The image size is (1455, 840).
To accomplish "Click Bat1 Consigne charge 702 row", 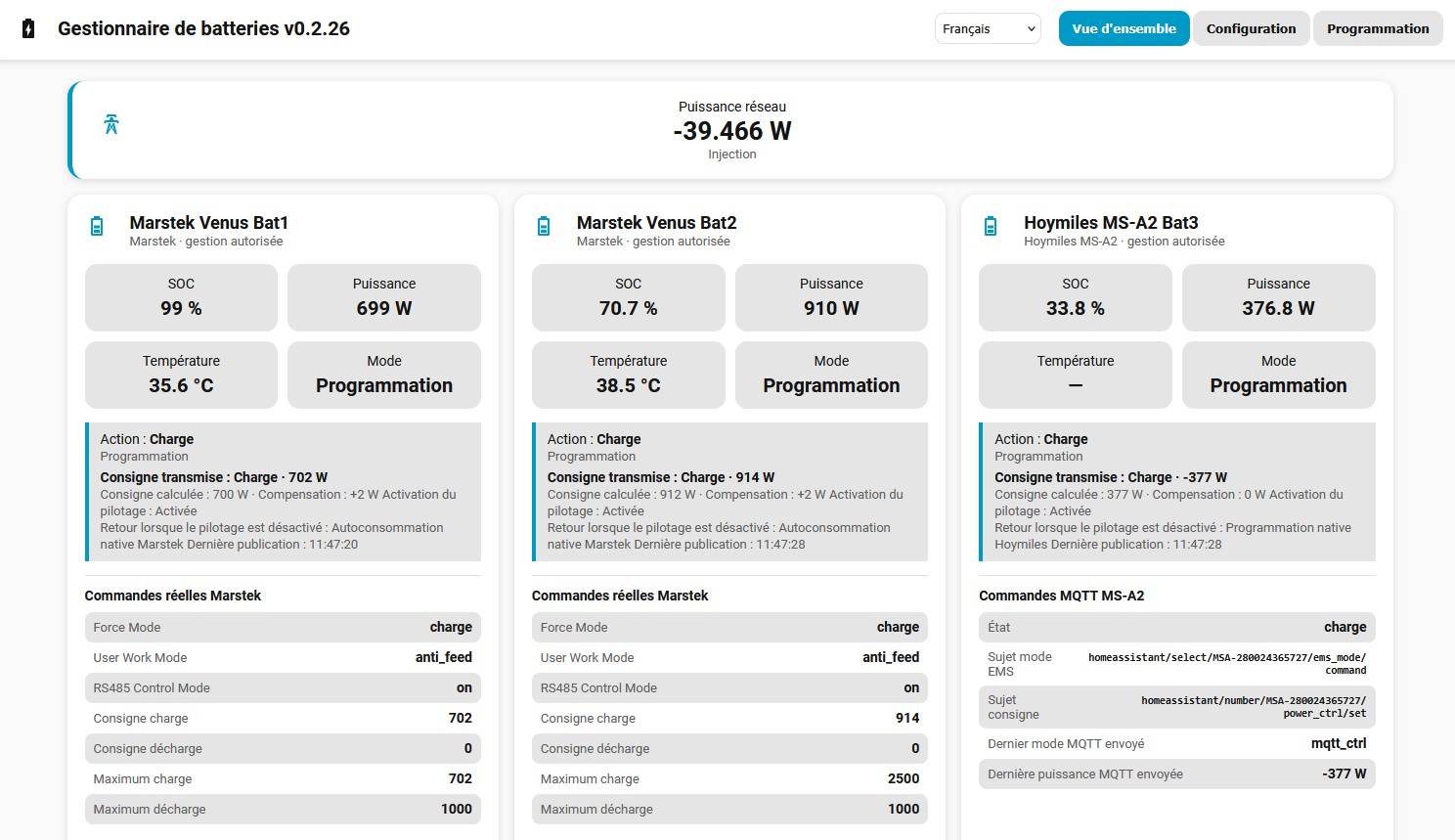I will [283, 718].
